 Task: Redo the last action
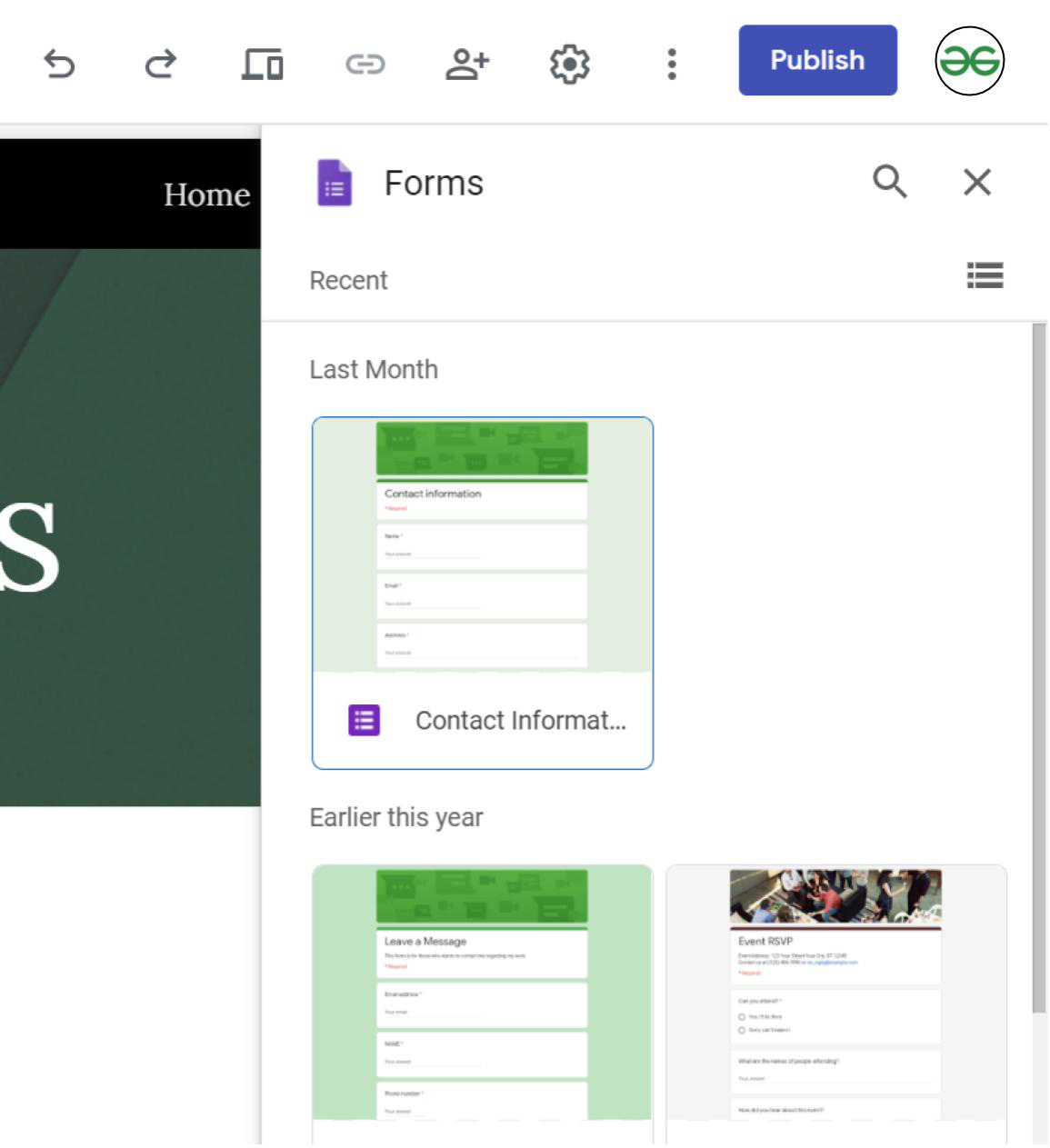pyautogui.click(x=161, y=64)
